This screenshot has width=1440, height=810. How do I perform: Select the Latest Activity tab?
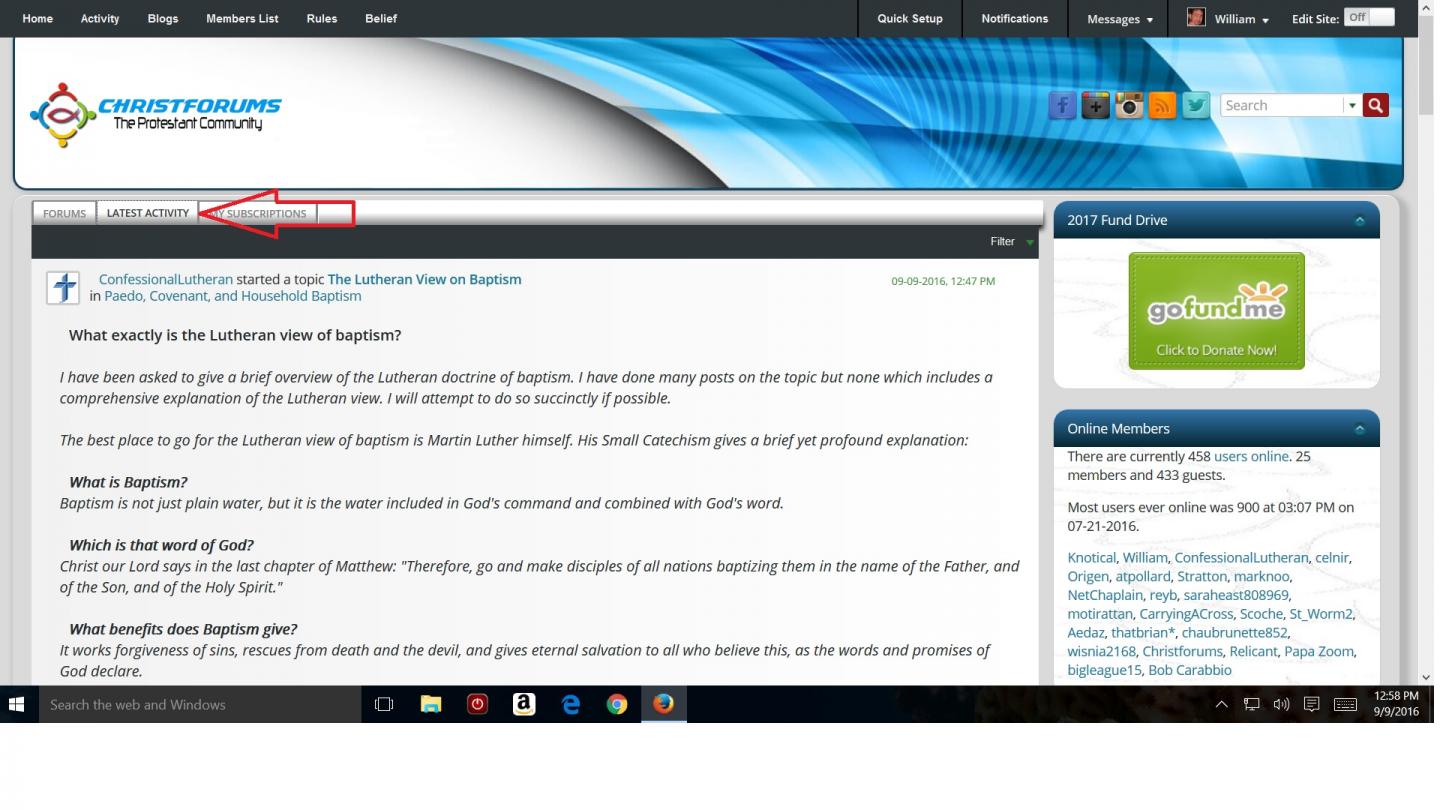[x=148, y=212]
